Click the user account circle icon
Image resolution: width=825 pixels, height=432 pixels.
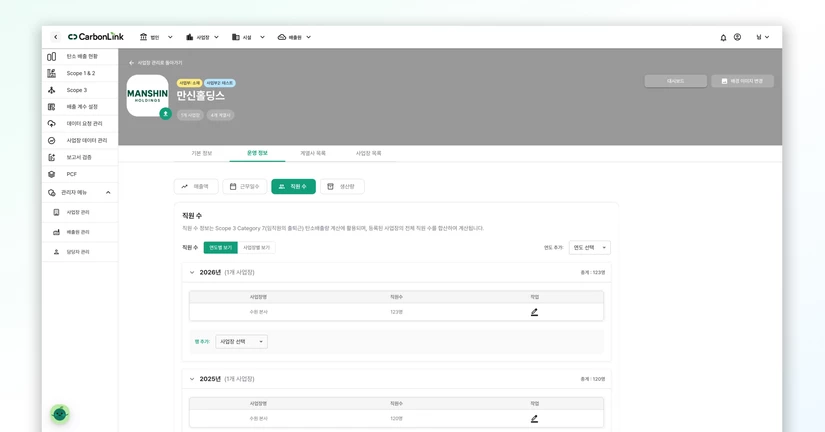point(738,37)
